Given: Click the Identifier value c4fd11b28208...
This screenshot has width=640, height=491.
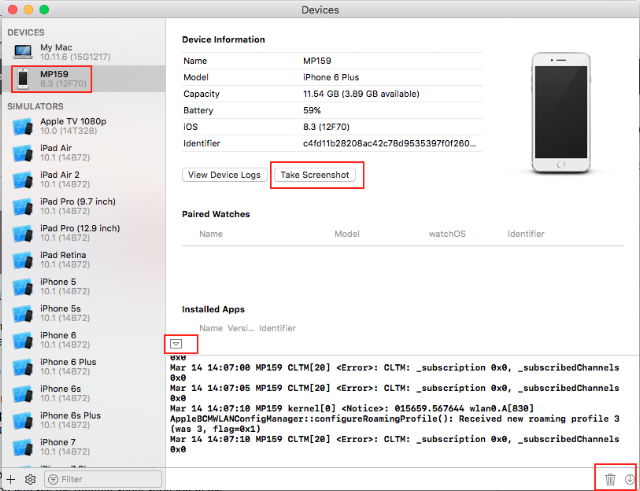Looking at the screenshot, I should tap(389, 143).
